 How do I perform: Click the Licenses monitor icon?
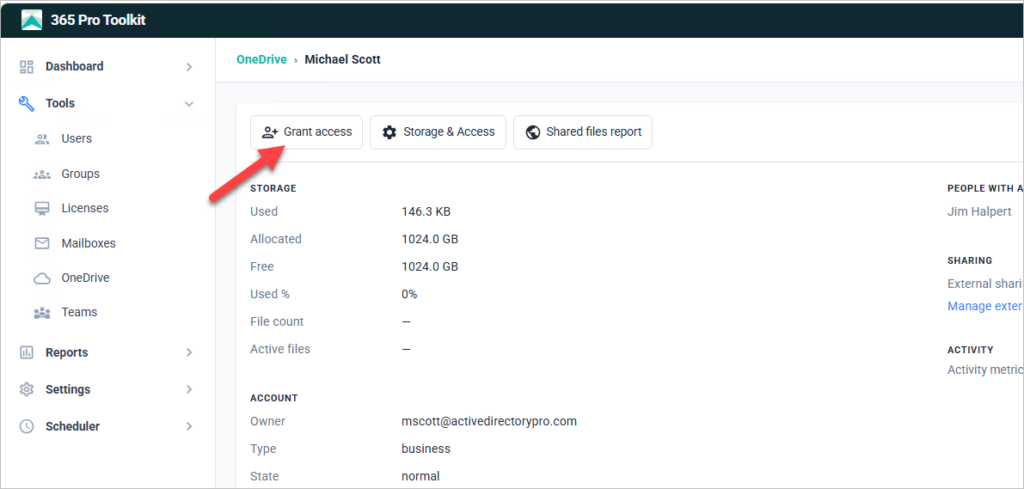42,208
